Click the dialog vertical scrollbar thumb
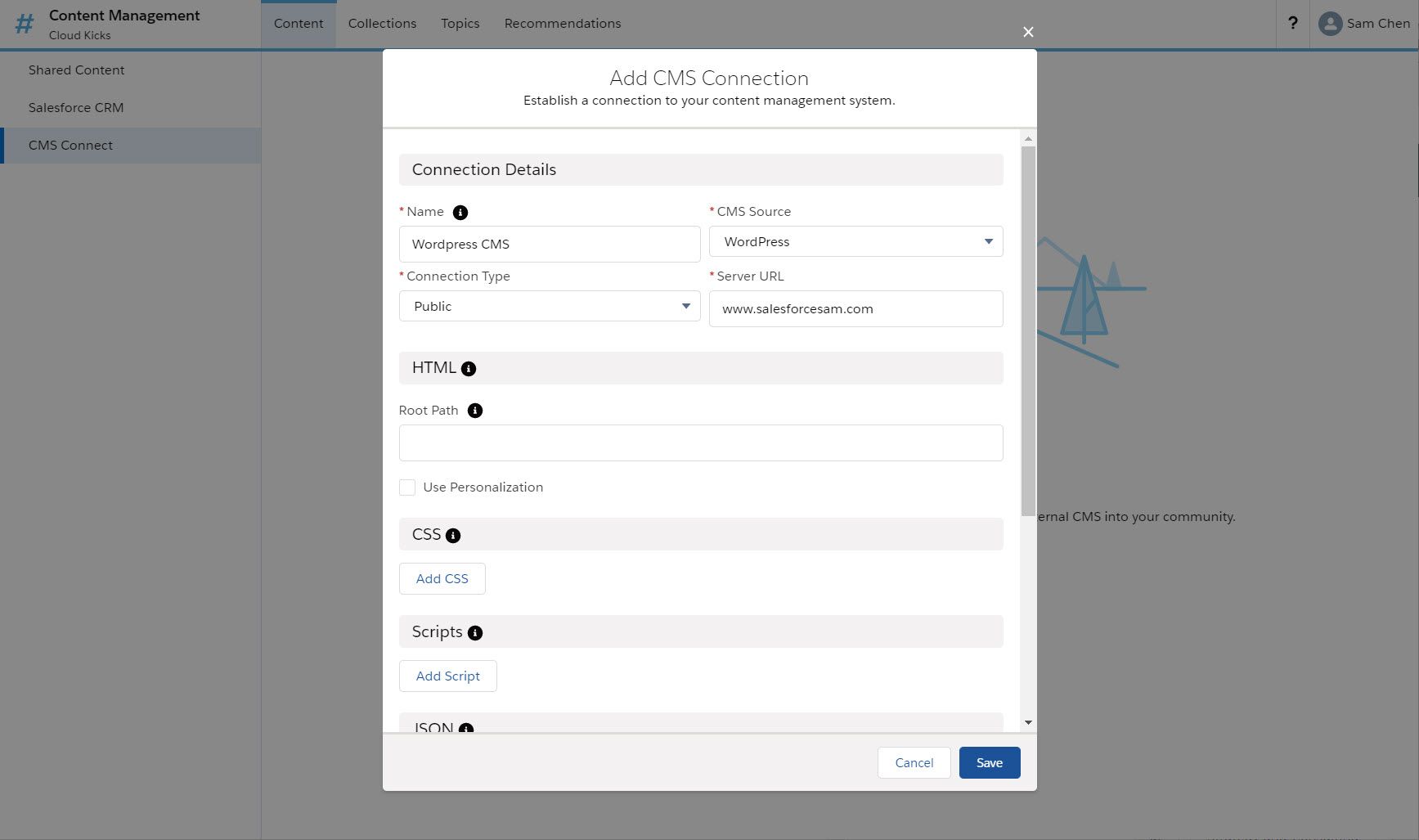 [1028, 331]
